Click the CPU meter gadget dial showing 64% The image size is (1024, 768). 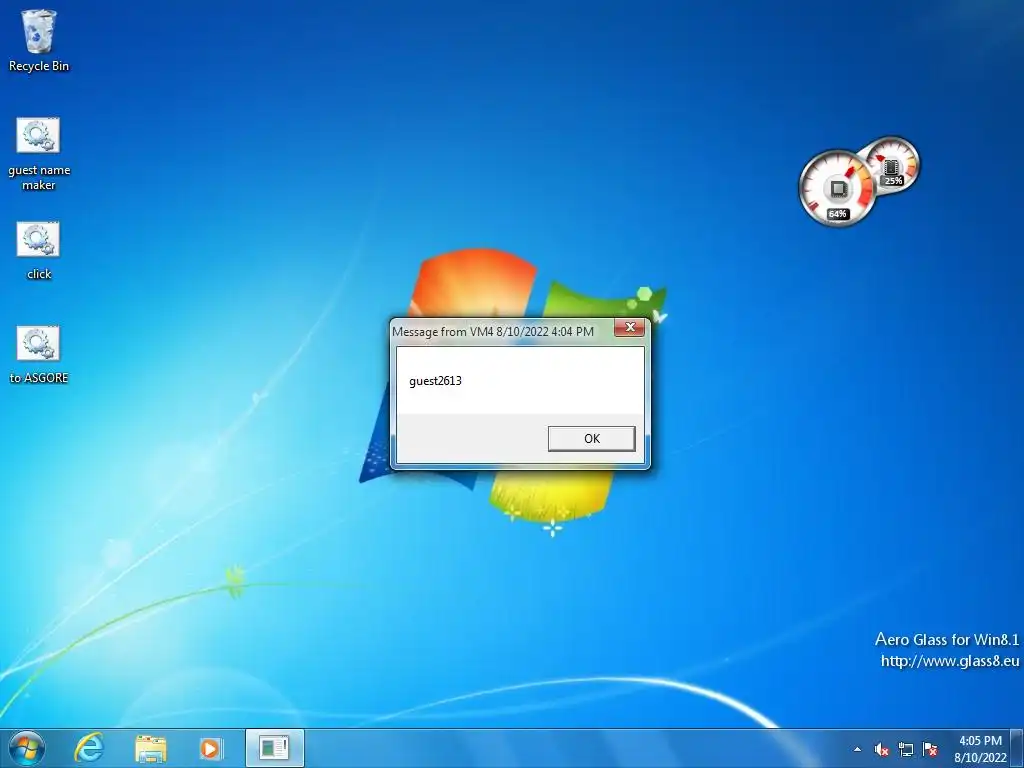(838, 188)
